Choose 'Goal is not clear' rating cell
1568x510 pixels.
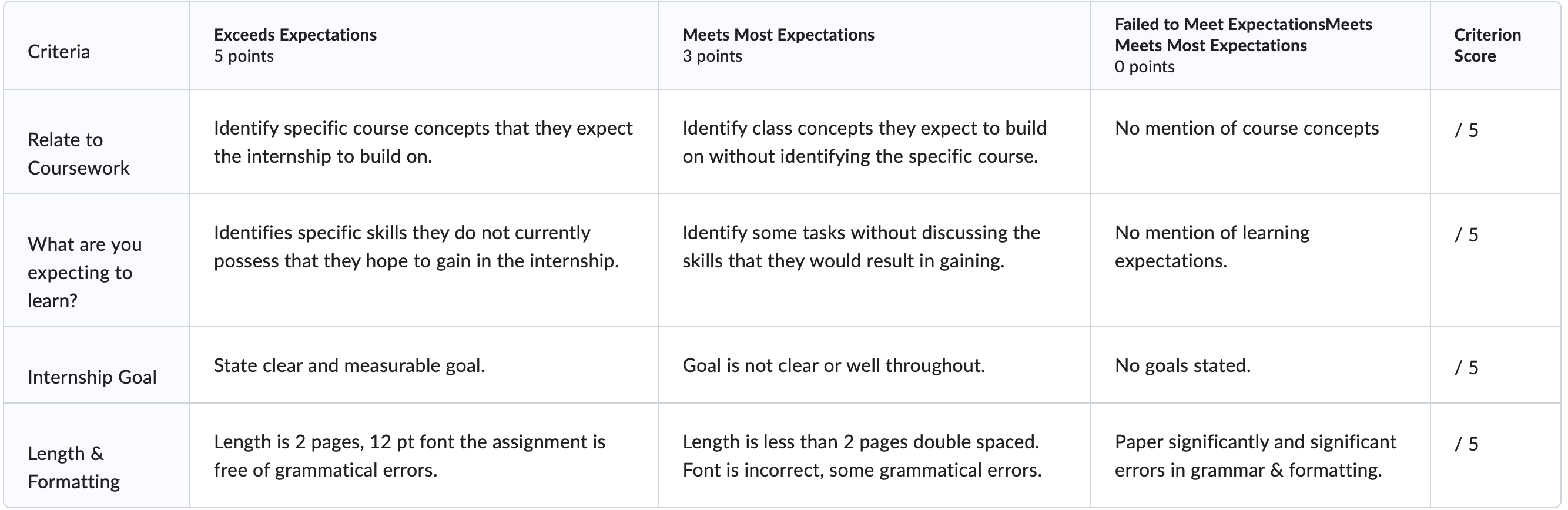(x=874, y=365)
